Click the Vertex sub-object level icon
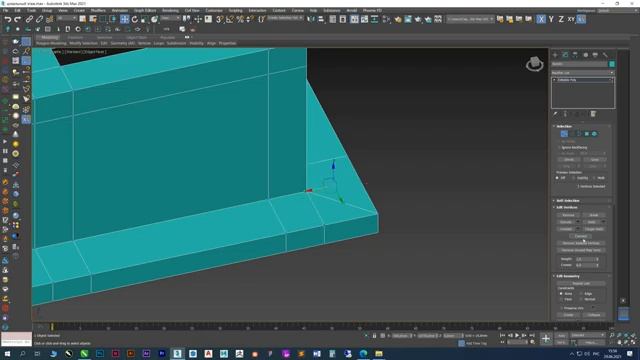This screenshot has width=640, height=360. coord(564,134)
